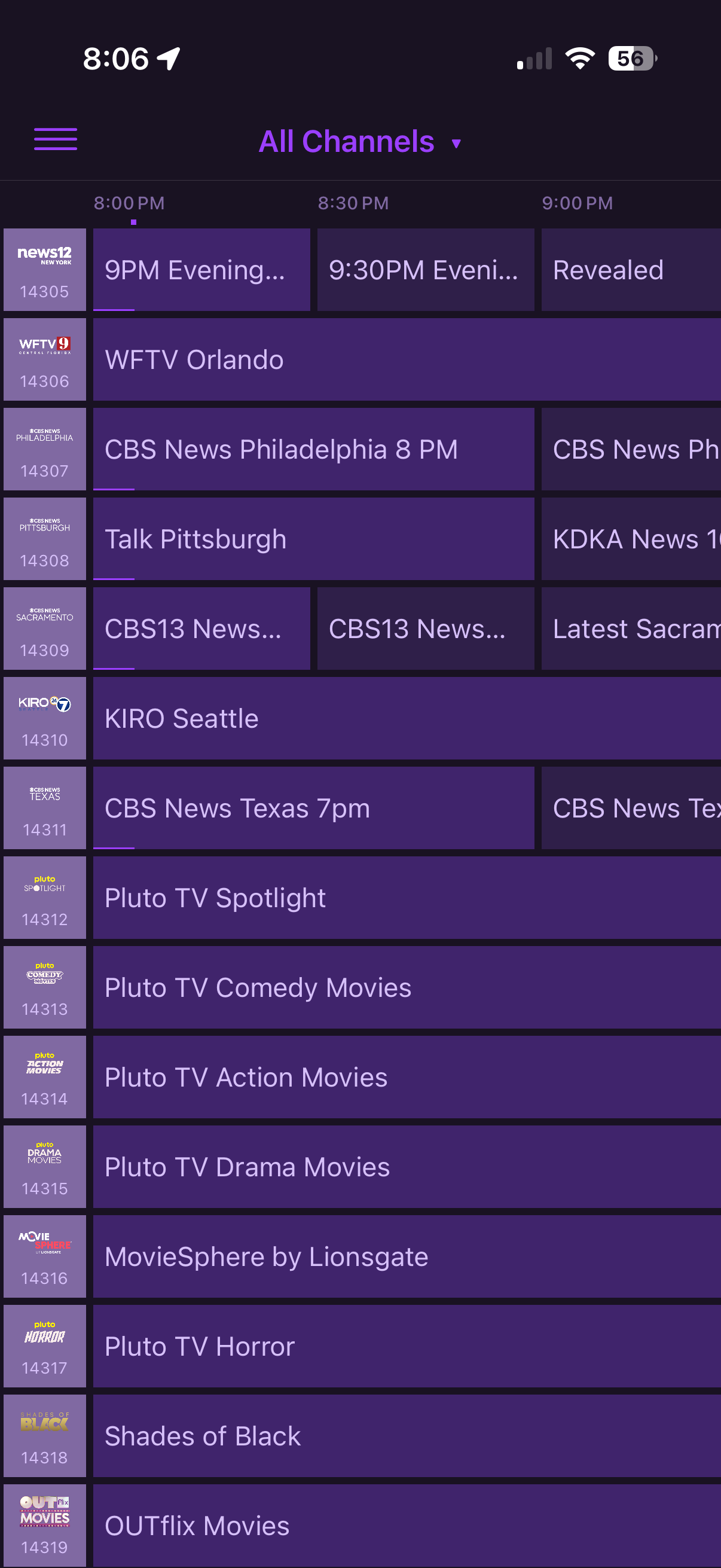Click the current time indicator marker
Image resolution: width=721 pixels, height=1568 pixels.
pyautogui.click(x=133, y=222)
